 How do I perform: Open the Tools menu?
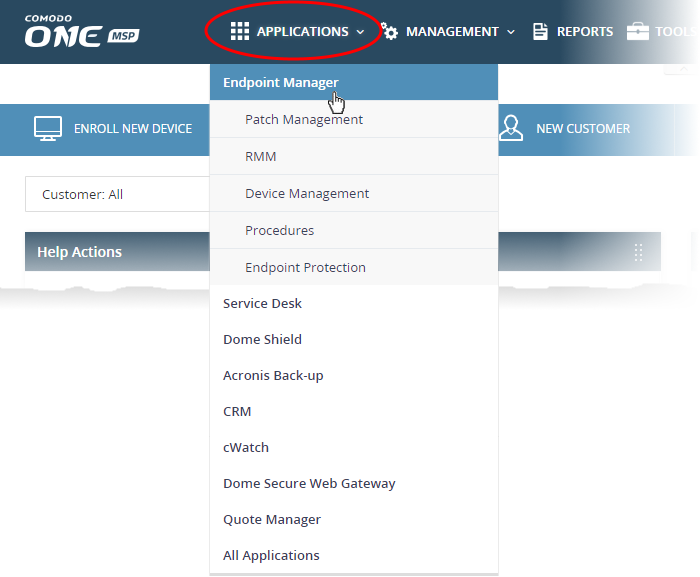tap(661, 31)
